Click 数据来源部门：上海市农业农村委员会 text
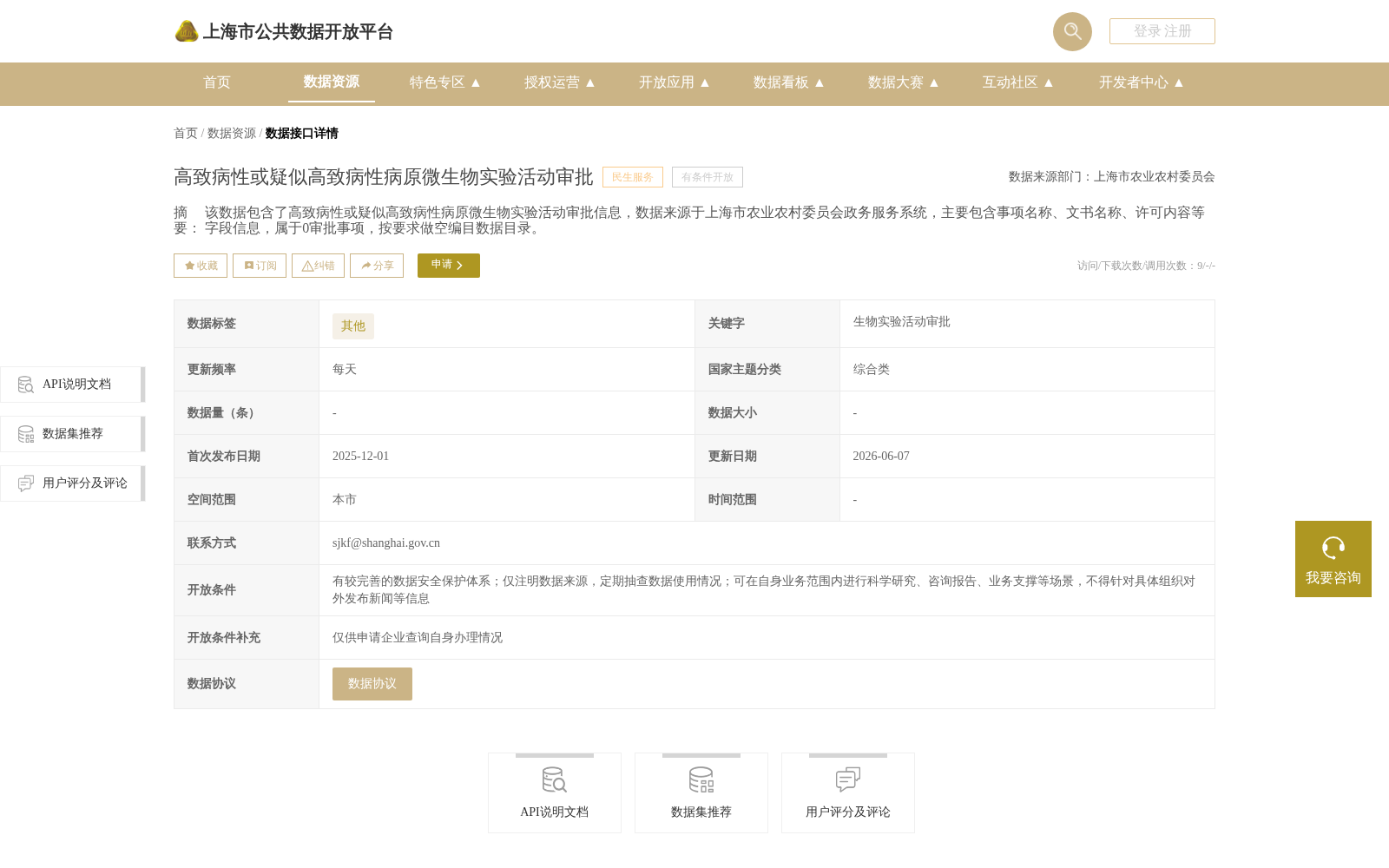The image size is (1389, 868). click(x=1112, y=177)
